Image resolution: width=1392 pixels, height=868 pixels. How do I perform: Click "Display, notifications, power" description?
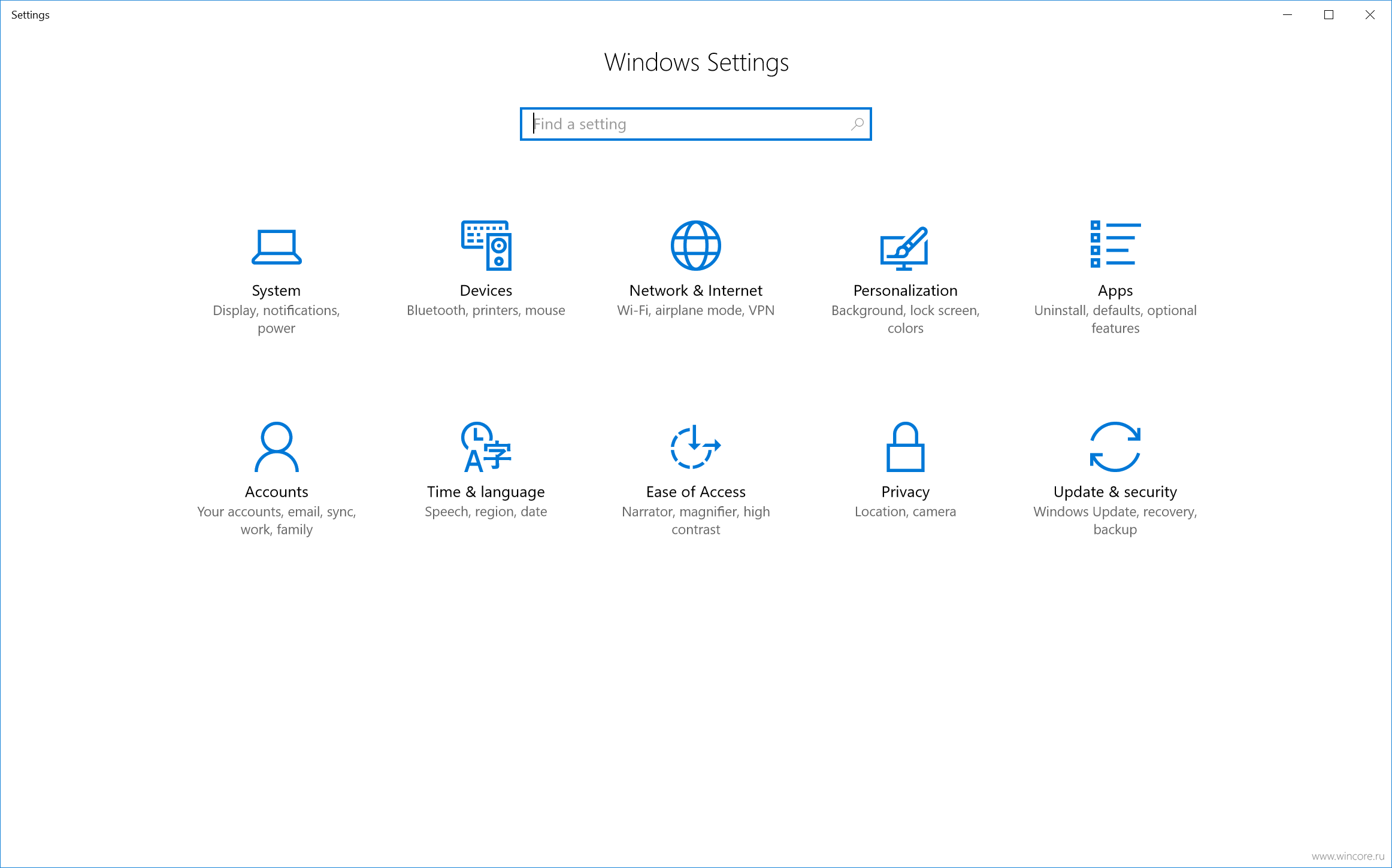pyautogui.click(x=276, y=319)
